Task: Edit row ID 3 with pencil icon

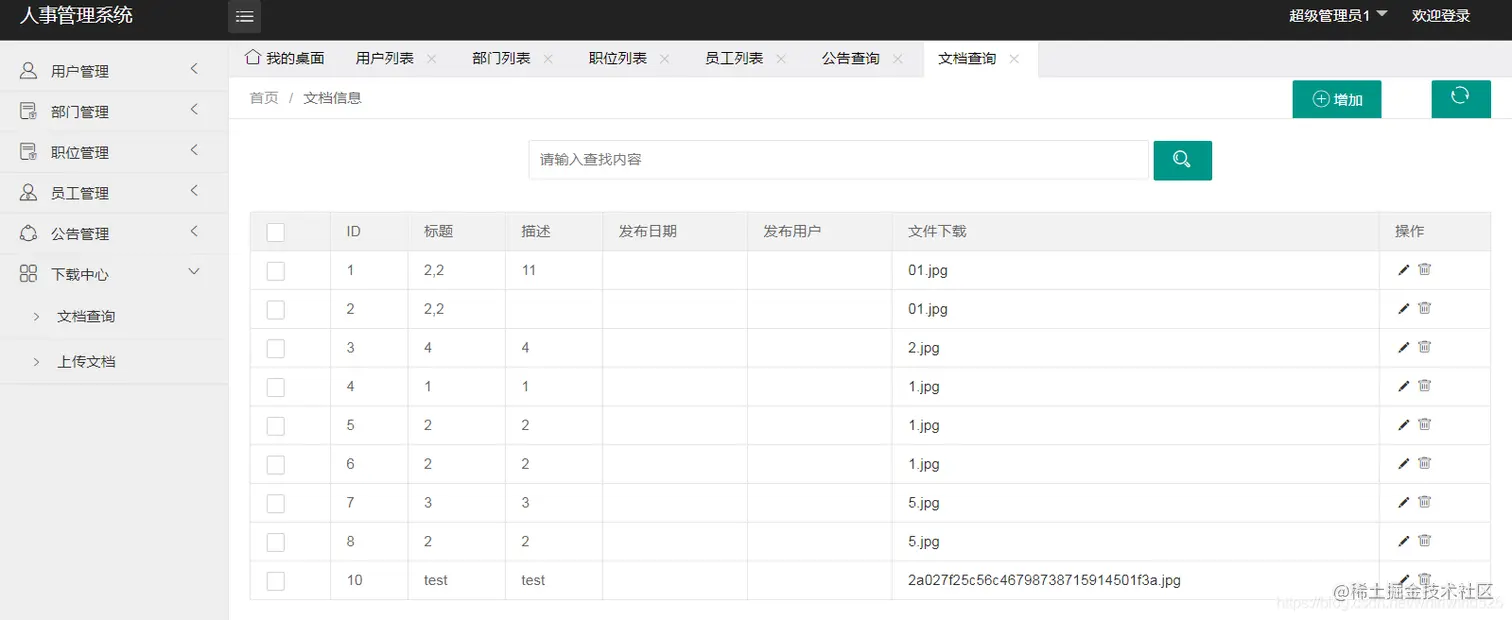Action: pyautogui.click(x=1404, y=347)
